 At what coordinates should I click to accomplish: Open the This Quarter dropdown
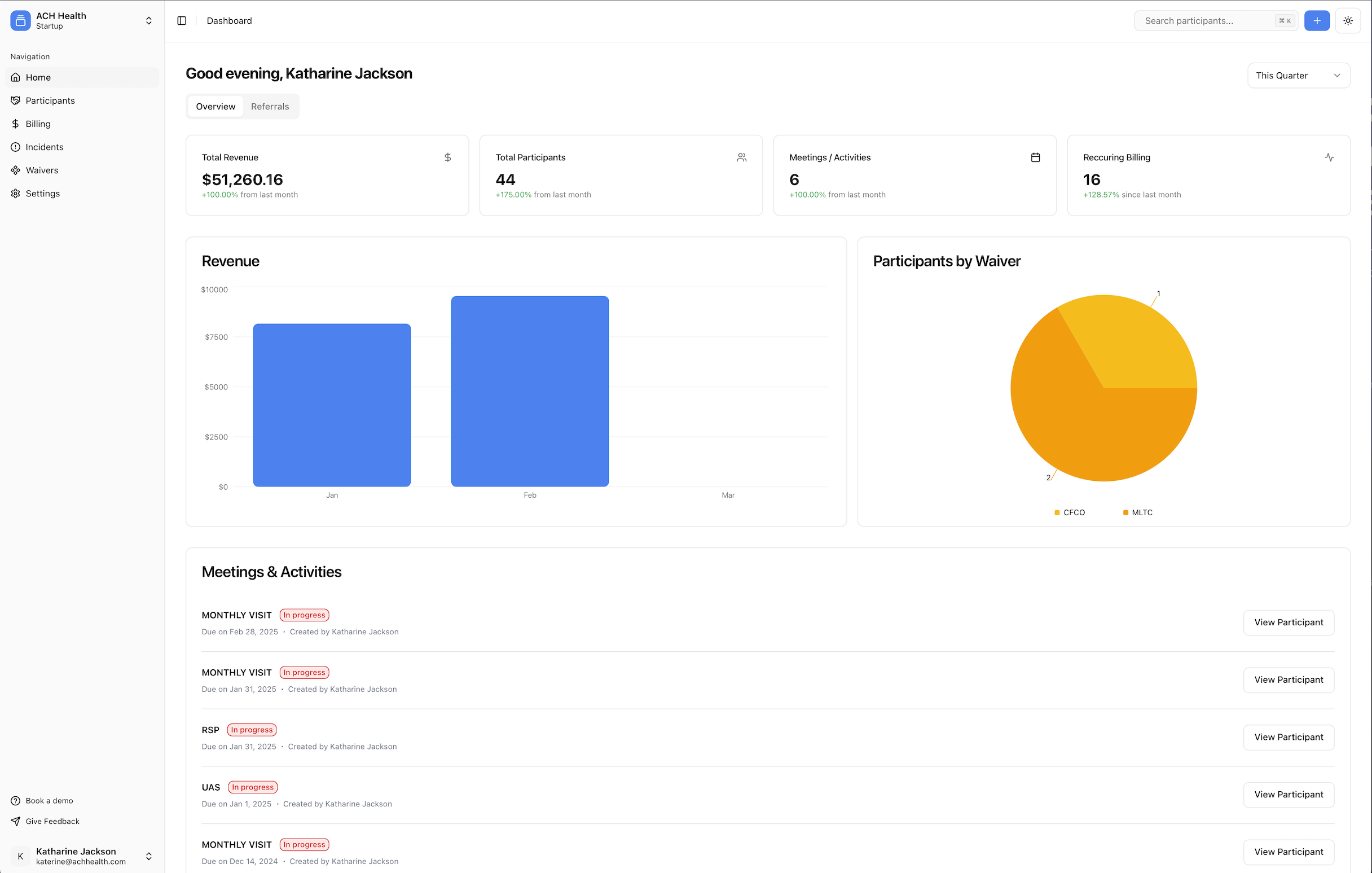[1299, 75]
